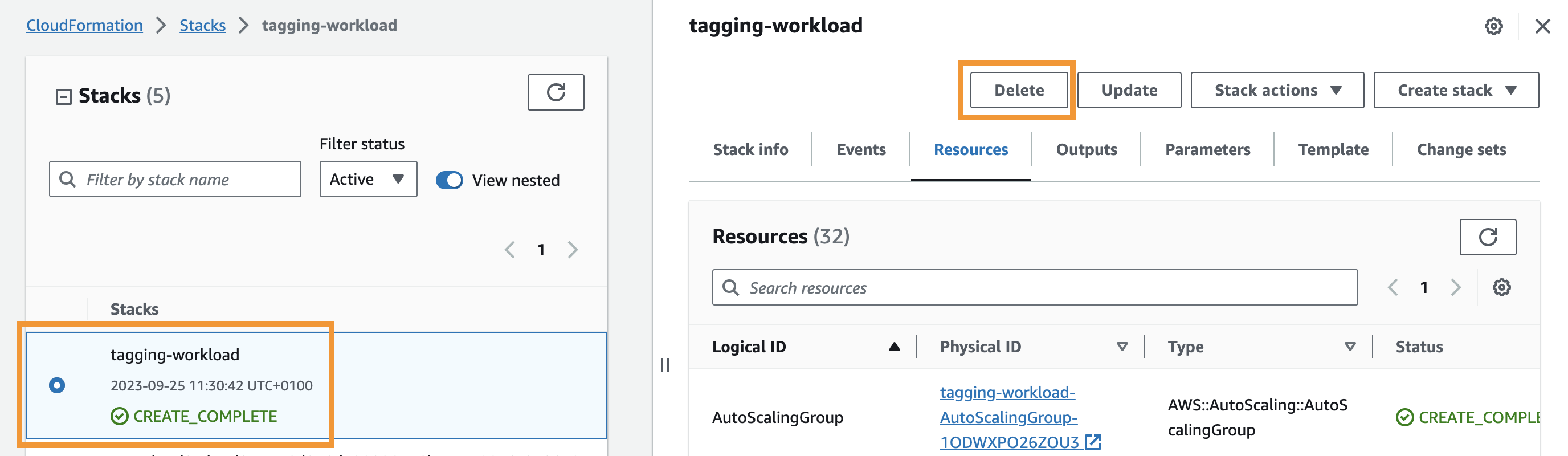1568x456 pixels.
Task: Go to next page of stacks list
Action: [572, 250]
